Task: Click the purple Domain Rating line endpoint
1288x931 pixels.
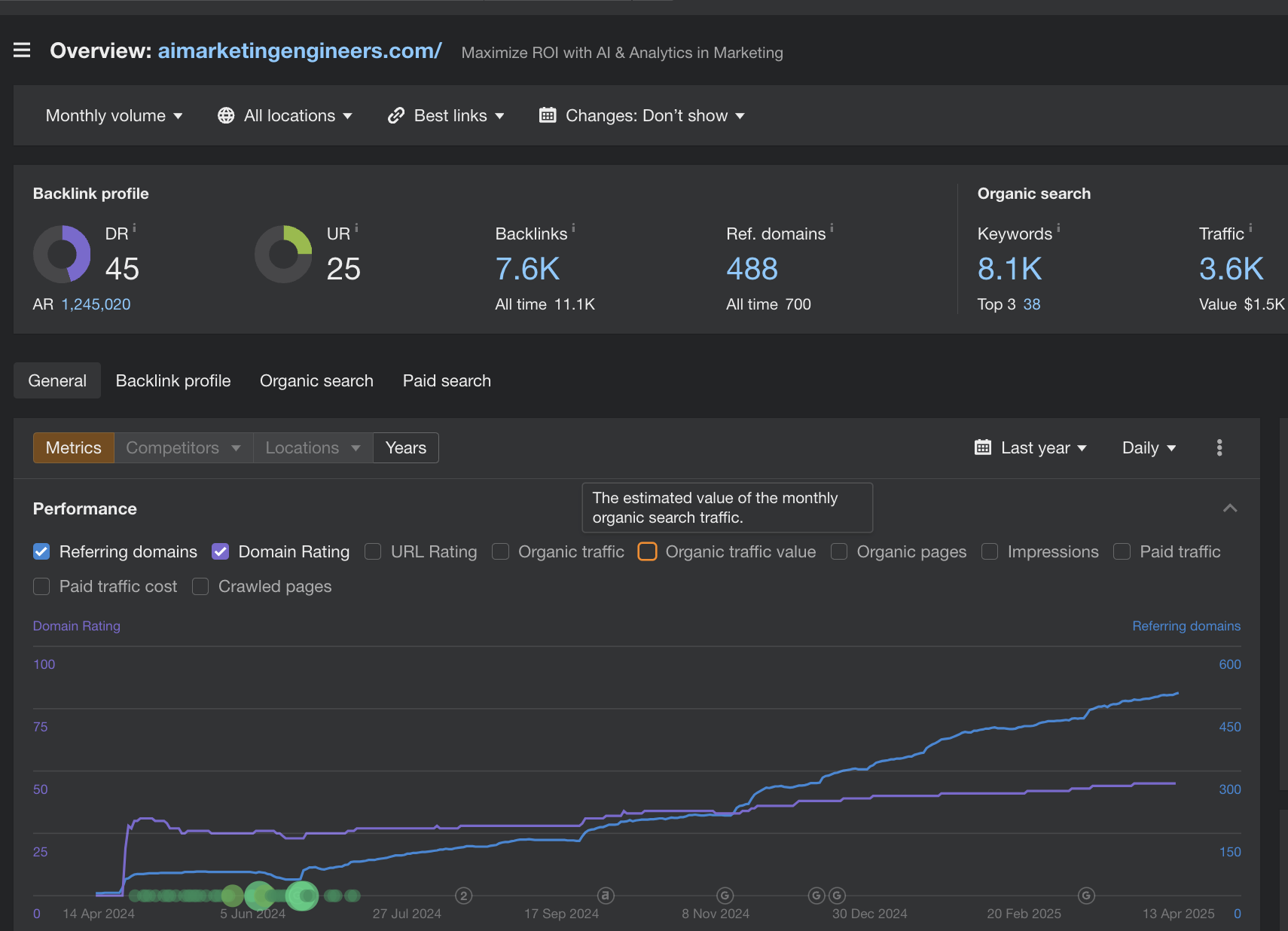Action: pyautogui.click(x=1174, y=783)
